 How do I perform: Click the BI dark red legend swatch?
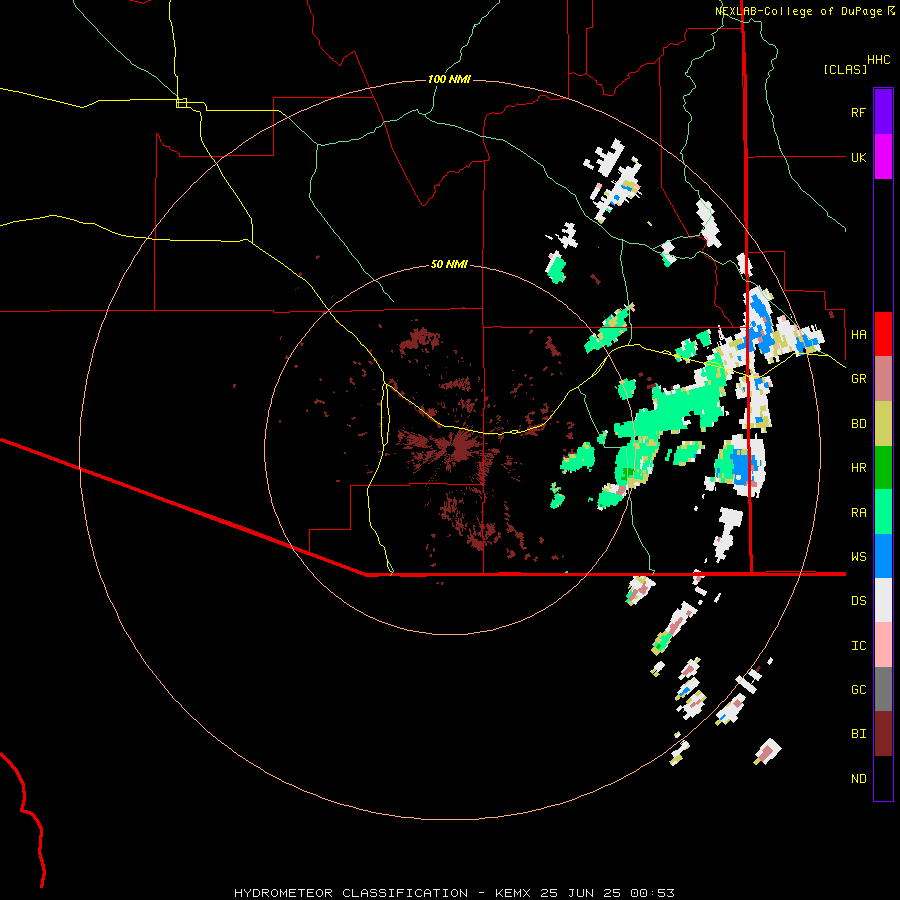click(883, 734)
